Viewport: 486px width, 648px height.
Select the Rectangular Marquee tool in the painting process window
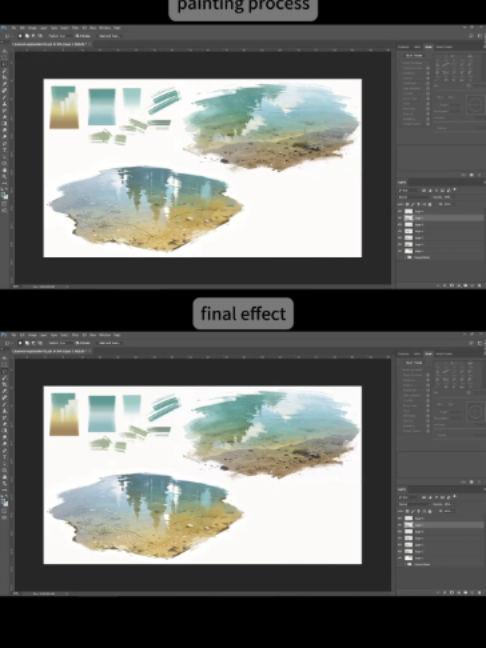coord(5,57)
